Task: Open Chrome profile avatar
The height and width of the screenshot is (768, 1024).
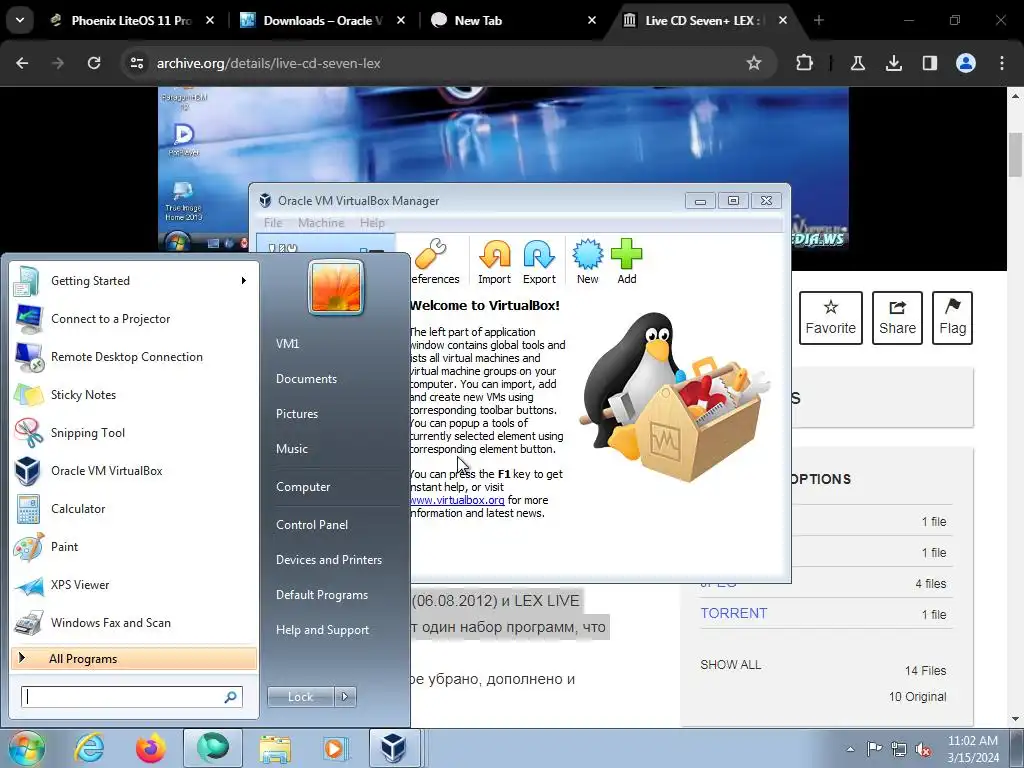Action: (x=965, y=63)
